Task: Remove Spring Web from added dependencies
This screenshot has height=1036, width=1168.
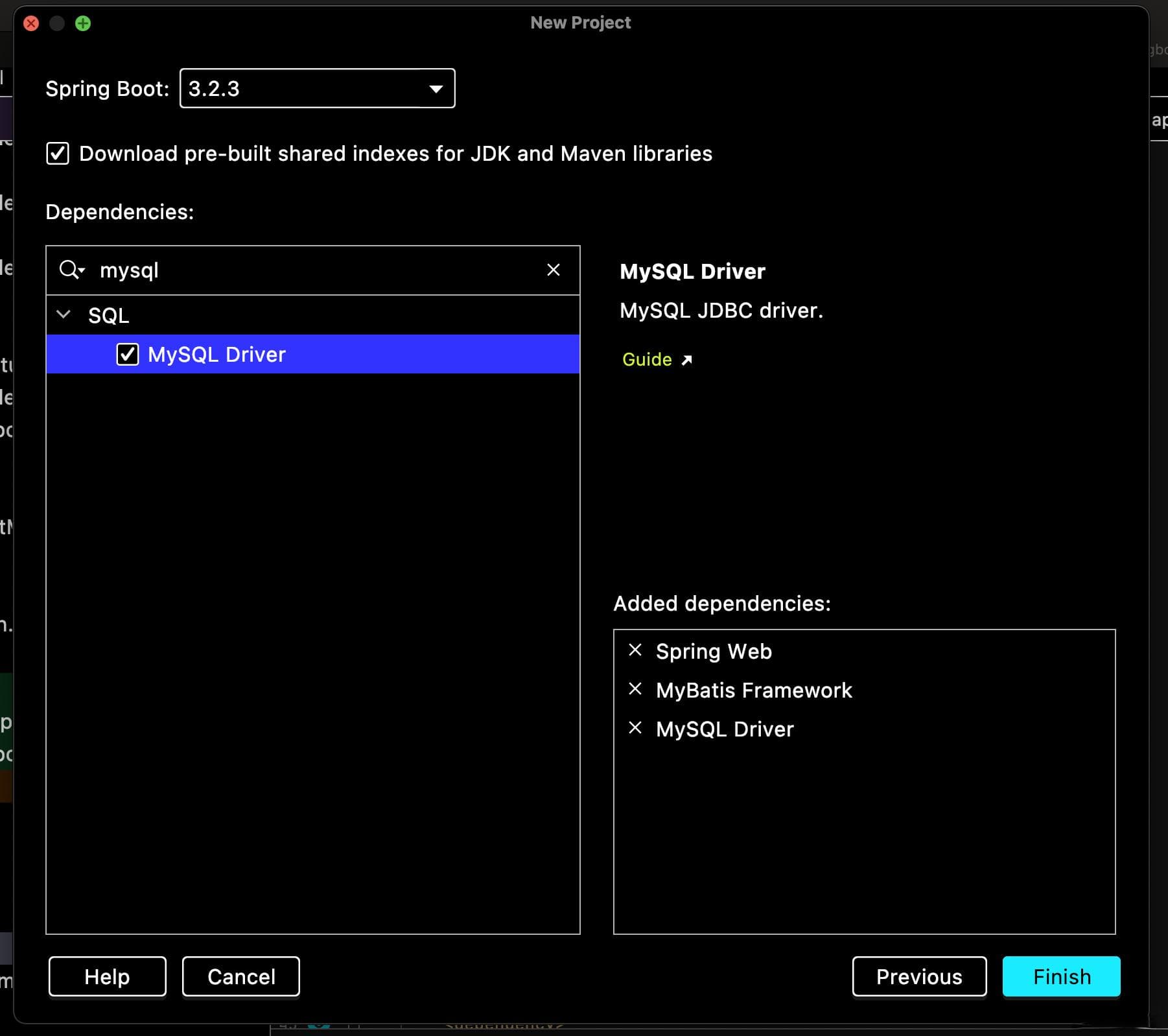Action: [x=635, y=650]
